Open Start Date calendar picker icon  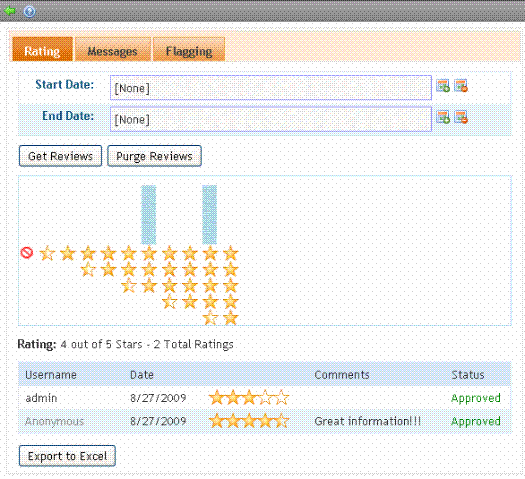click(x=443, y=86)
